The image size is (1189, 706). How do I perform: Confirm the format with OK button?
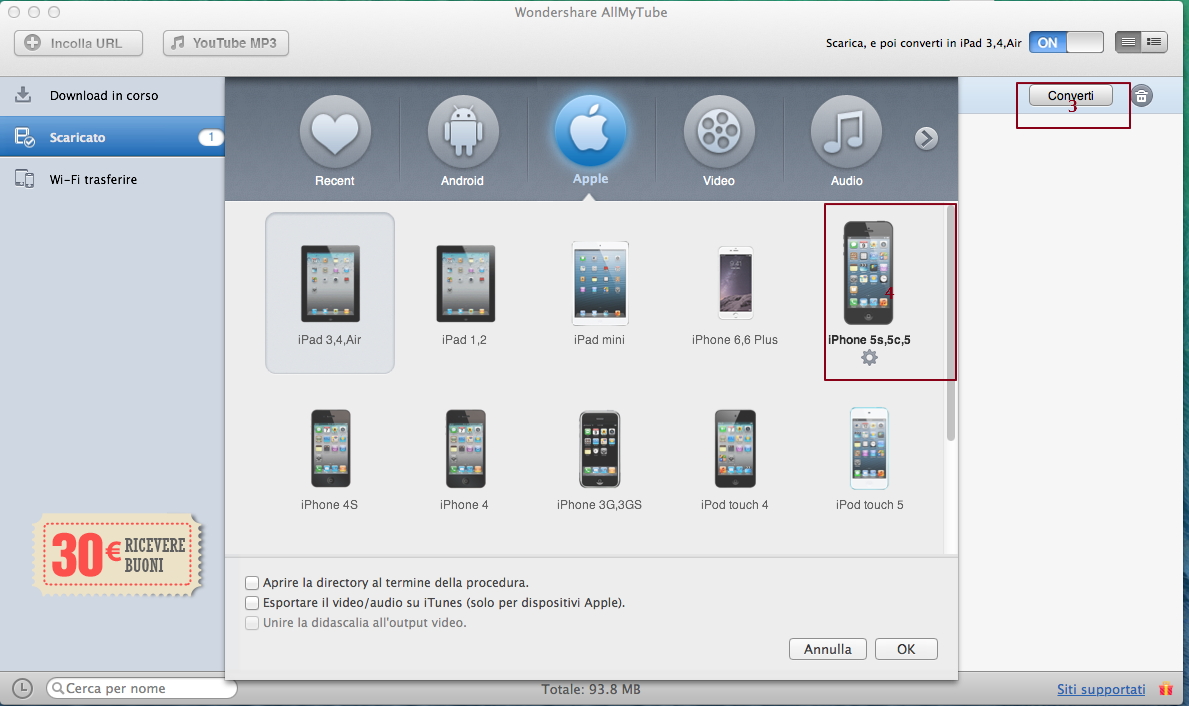(x=906, y=649)
